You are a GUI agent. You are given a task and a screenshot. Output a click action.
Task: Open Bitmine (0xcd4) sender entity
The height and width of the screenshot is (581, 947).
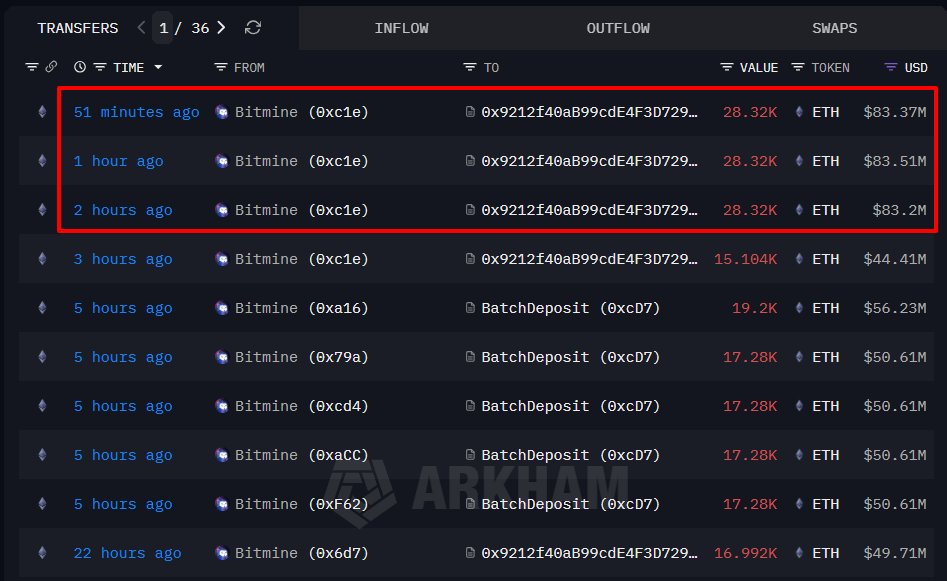pyautogui.click(x=301, y=406)
